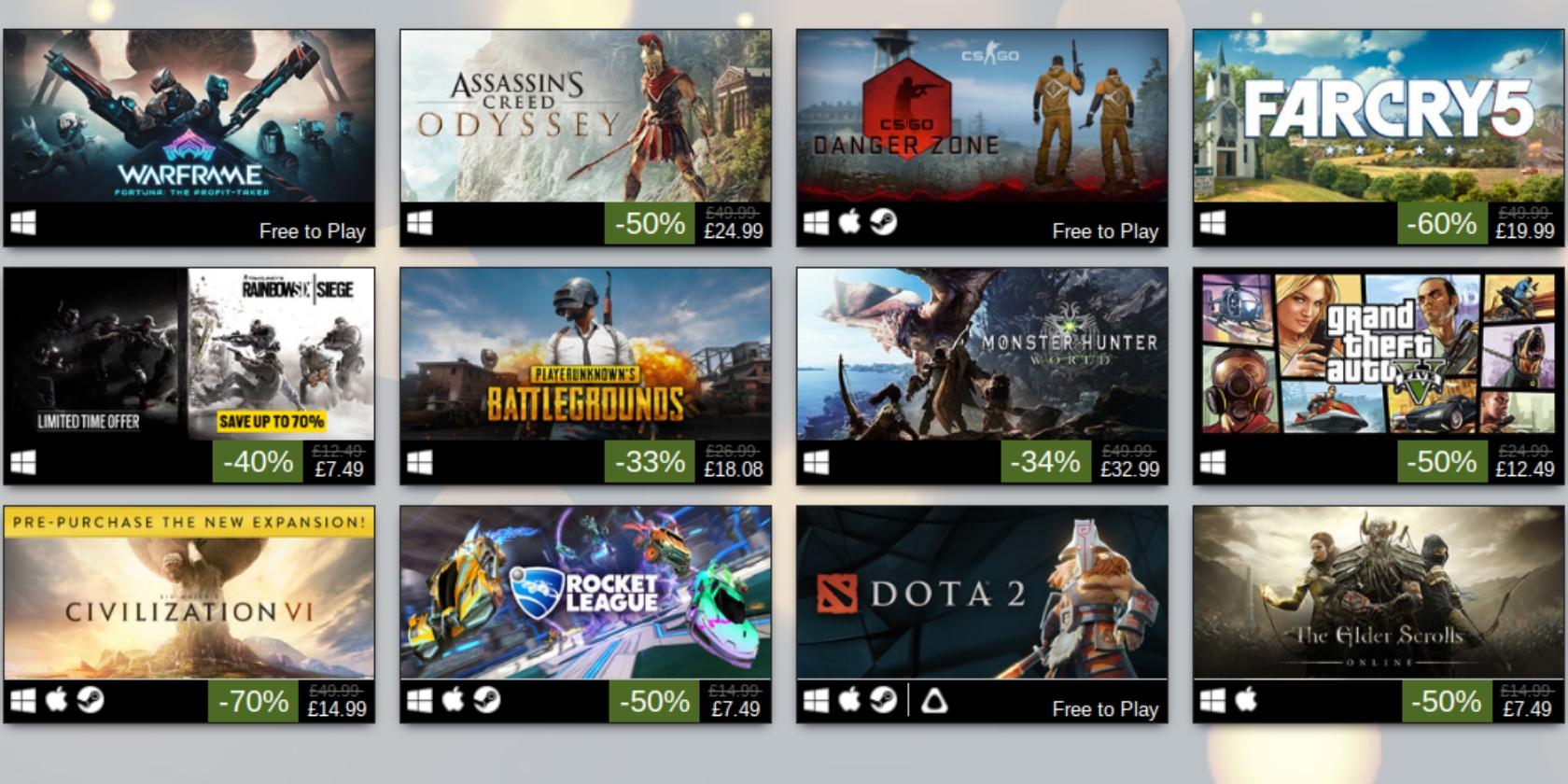This screenshot has width=1568, height=784.
Task: Click the Windows icon under Warframe
Action: pyautogui.click(x=23, y=223)
